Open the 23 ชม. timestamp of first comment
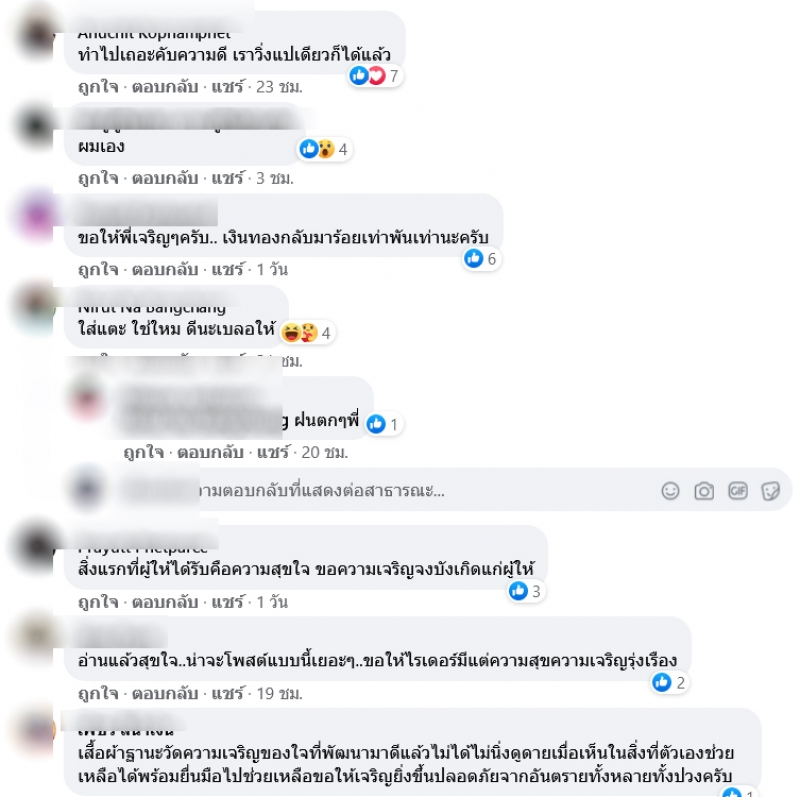Image resolution: width=800 pixels, height=797 pixels. (x=279, y=87)
